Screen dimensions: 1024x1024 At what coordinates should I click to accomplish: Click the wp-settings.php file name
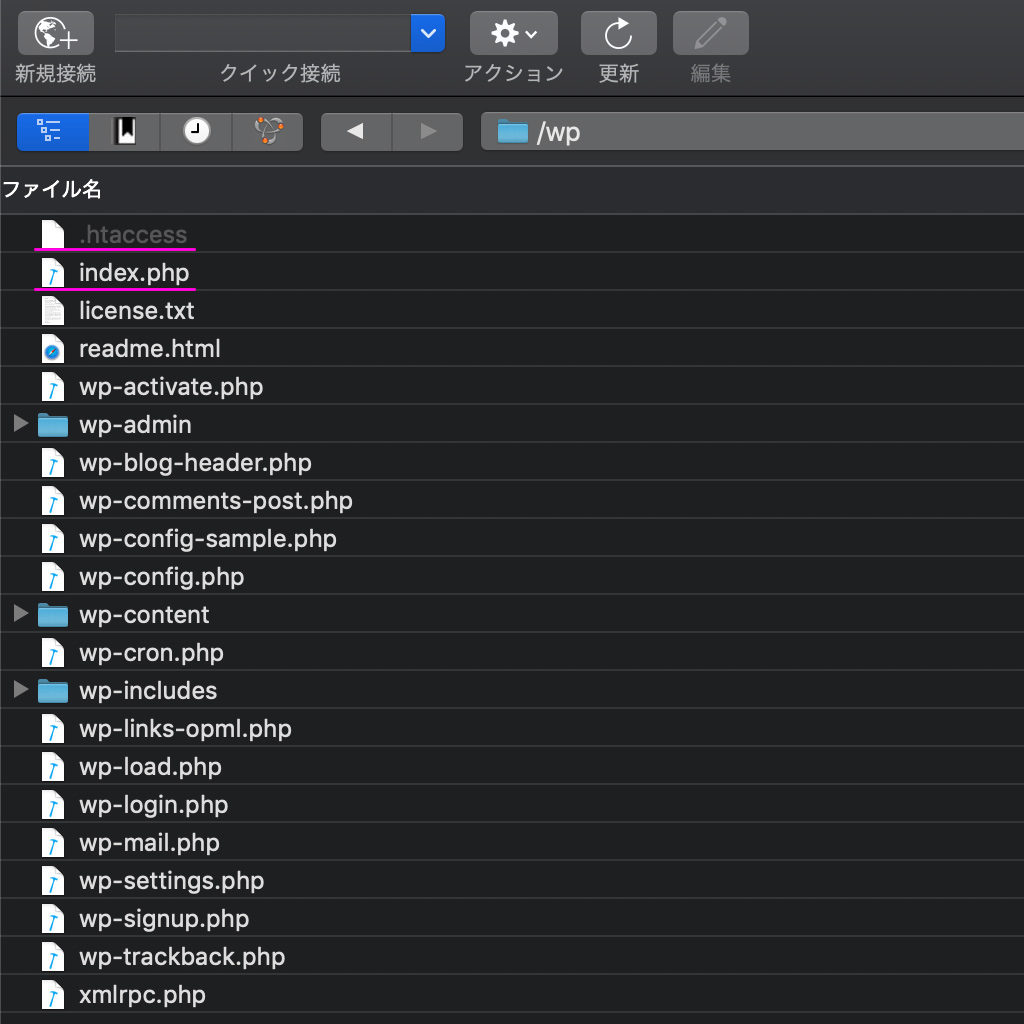pos(172,880)
